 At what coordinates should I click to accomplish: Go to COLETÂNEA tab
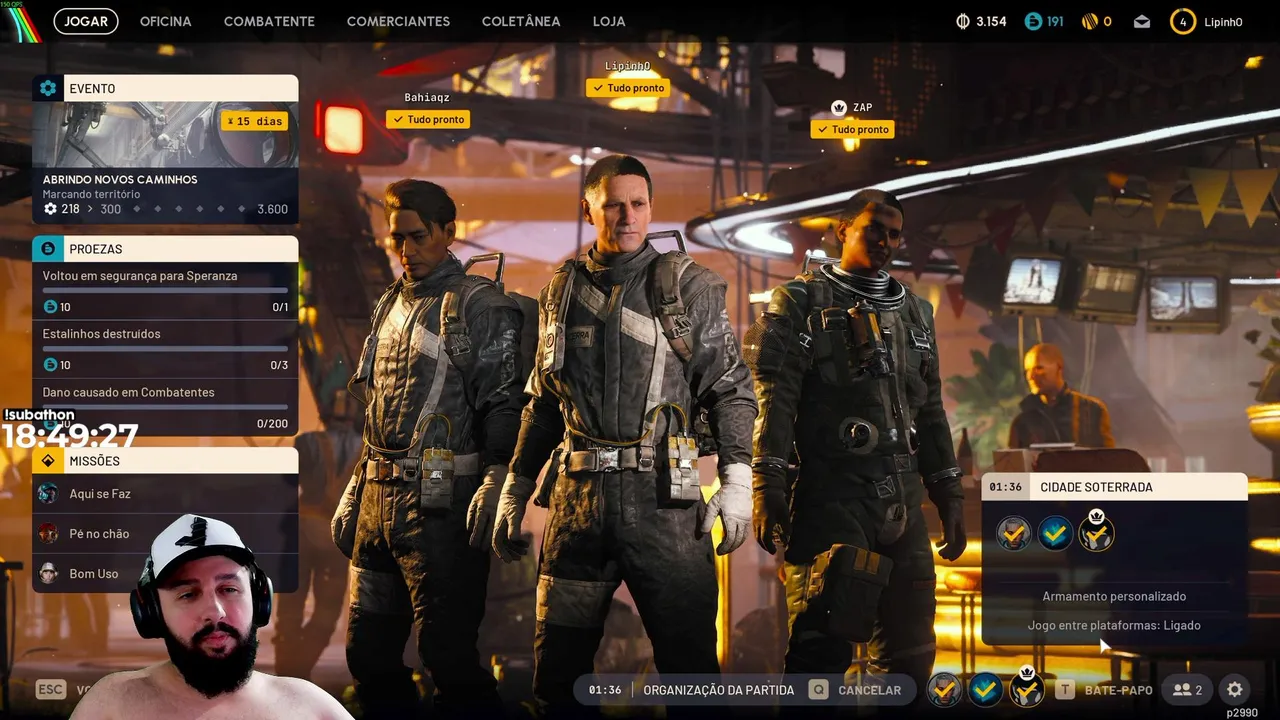click(x=521, y=21)
